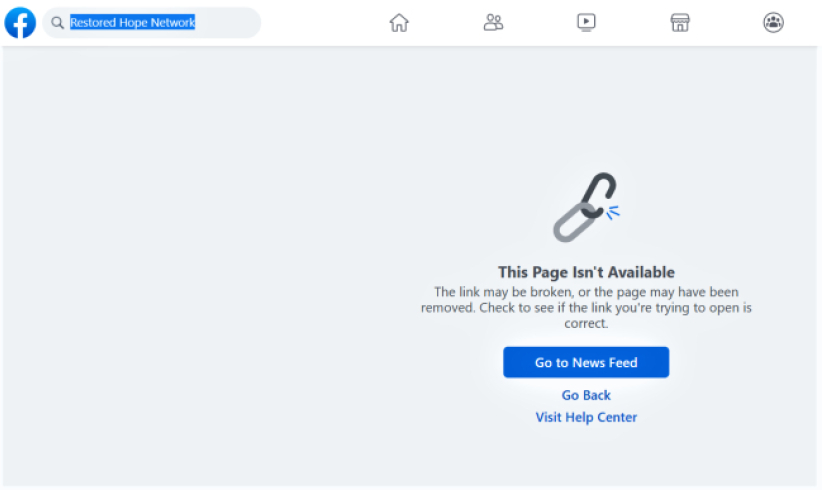Click the Facebook logo

pos(20,22)
